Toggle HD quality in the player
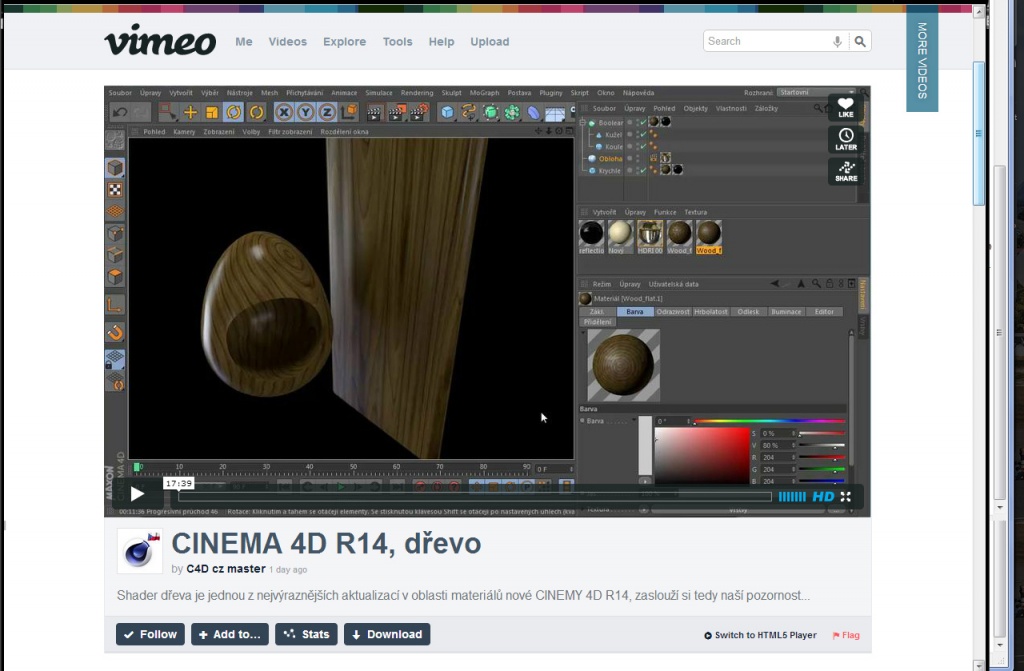This screenshot has height=671, width=1024. pos(823,497)
